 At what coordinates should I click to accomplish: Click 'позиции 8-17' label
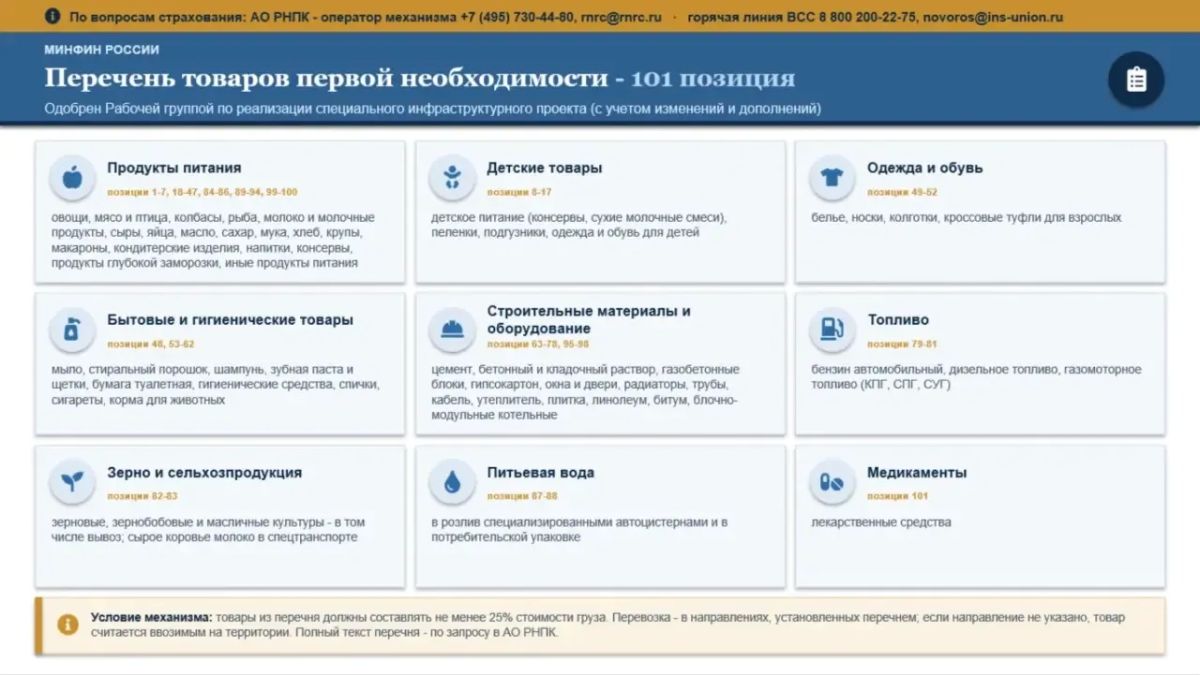[519, 192]
